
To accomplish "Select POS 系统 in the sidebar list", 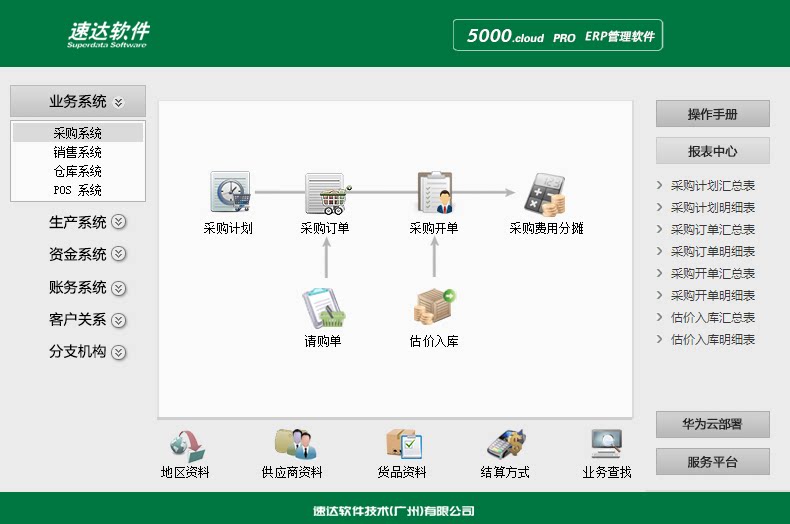I will (78, 190).
